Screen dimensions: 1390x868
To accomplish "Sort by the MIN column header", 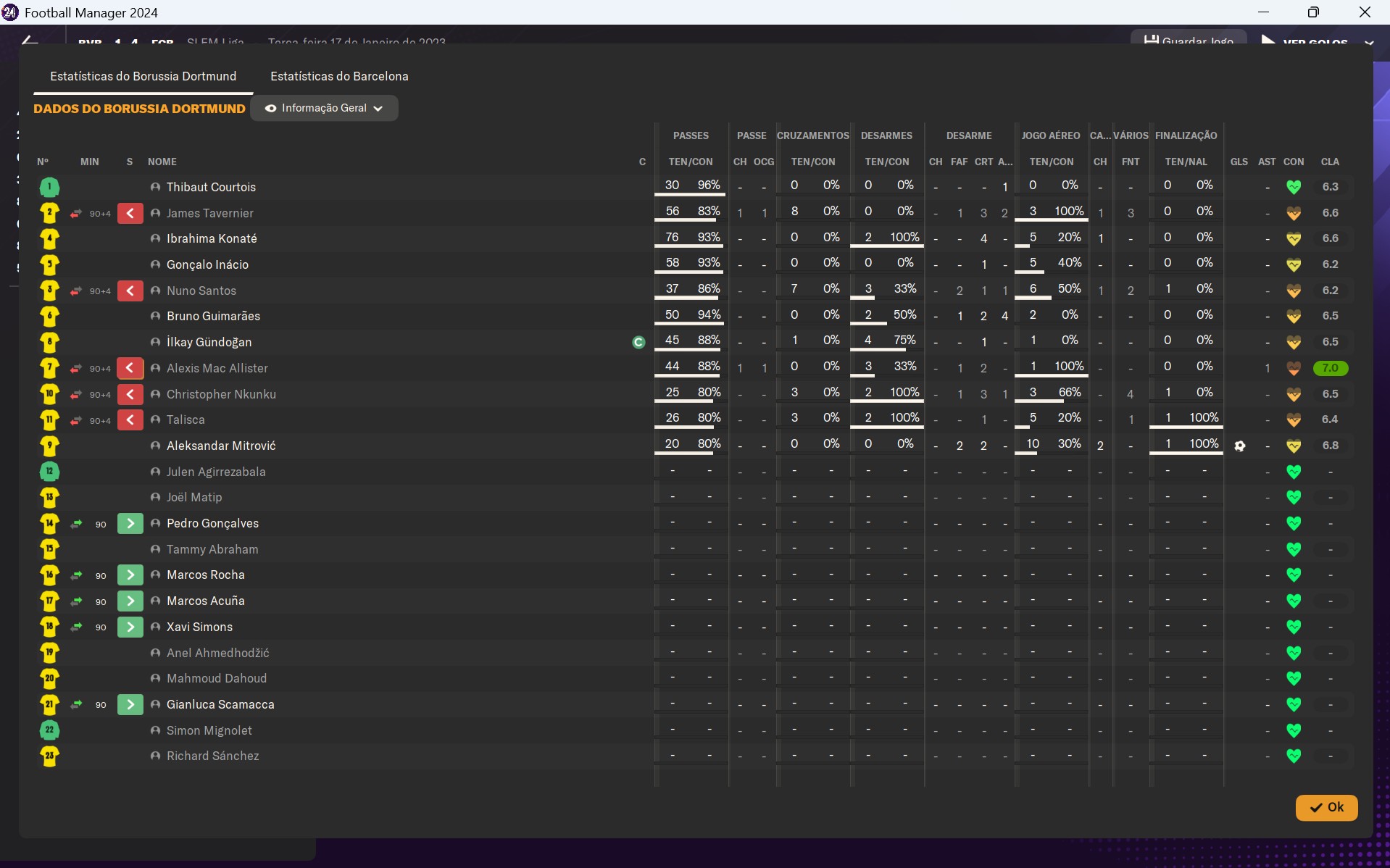I will point(90,162).
